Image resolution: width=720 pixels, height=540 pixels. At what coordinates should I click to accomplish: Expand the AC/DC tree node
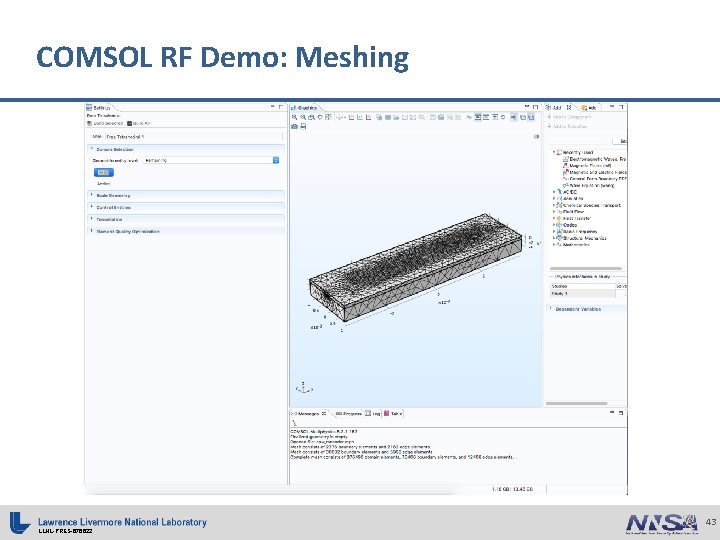point(554,192)
